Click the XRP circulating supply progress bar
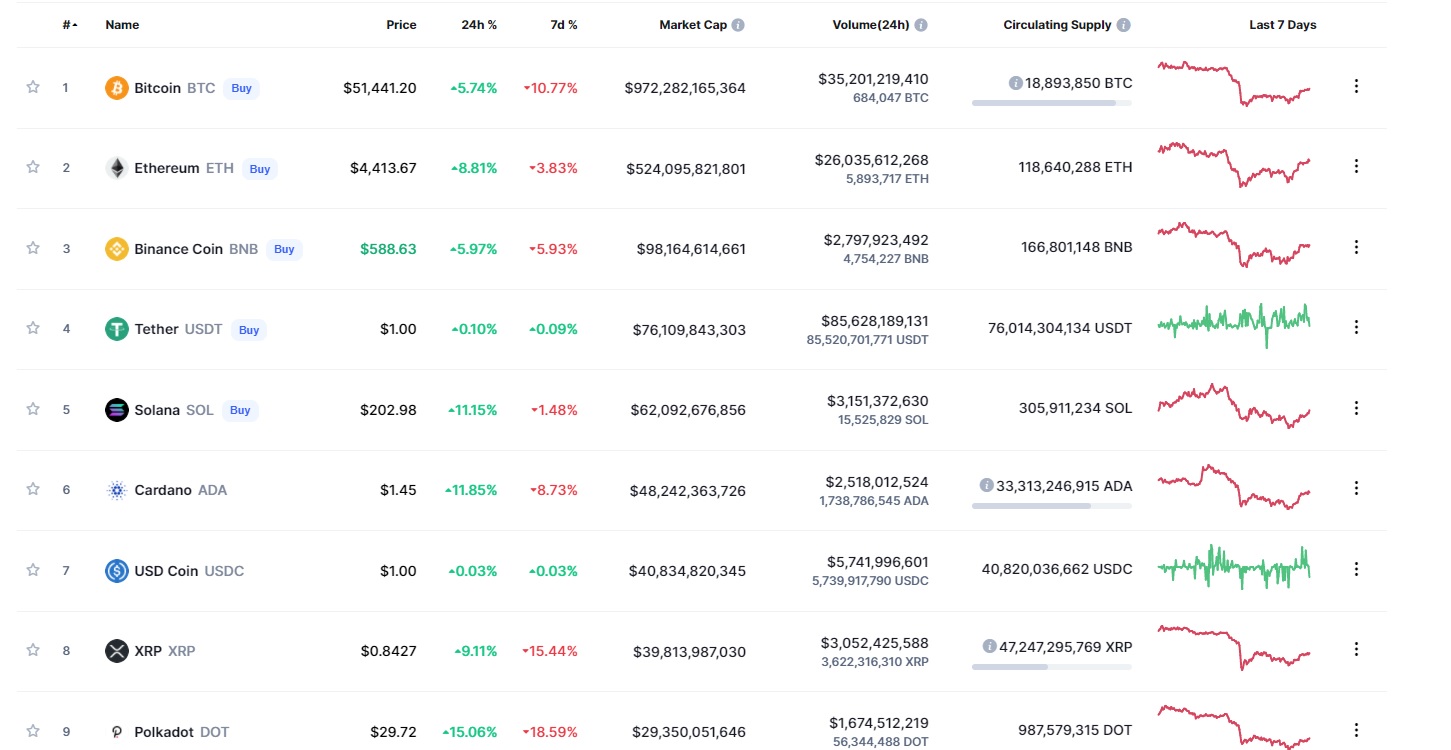Image resolution: width=1451 pixels, height=750 pixels. tap(1052, 667)
